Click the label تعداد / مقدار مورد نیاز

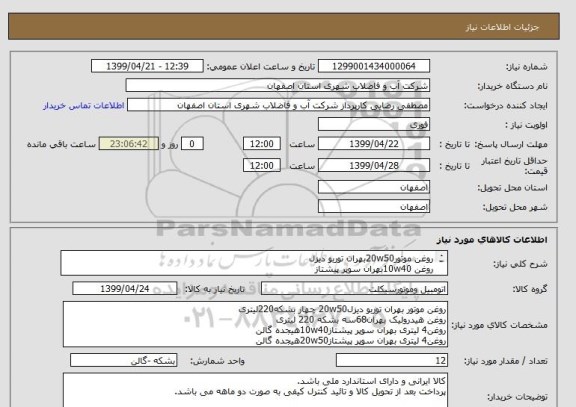[505, 361]
